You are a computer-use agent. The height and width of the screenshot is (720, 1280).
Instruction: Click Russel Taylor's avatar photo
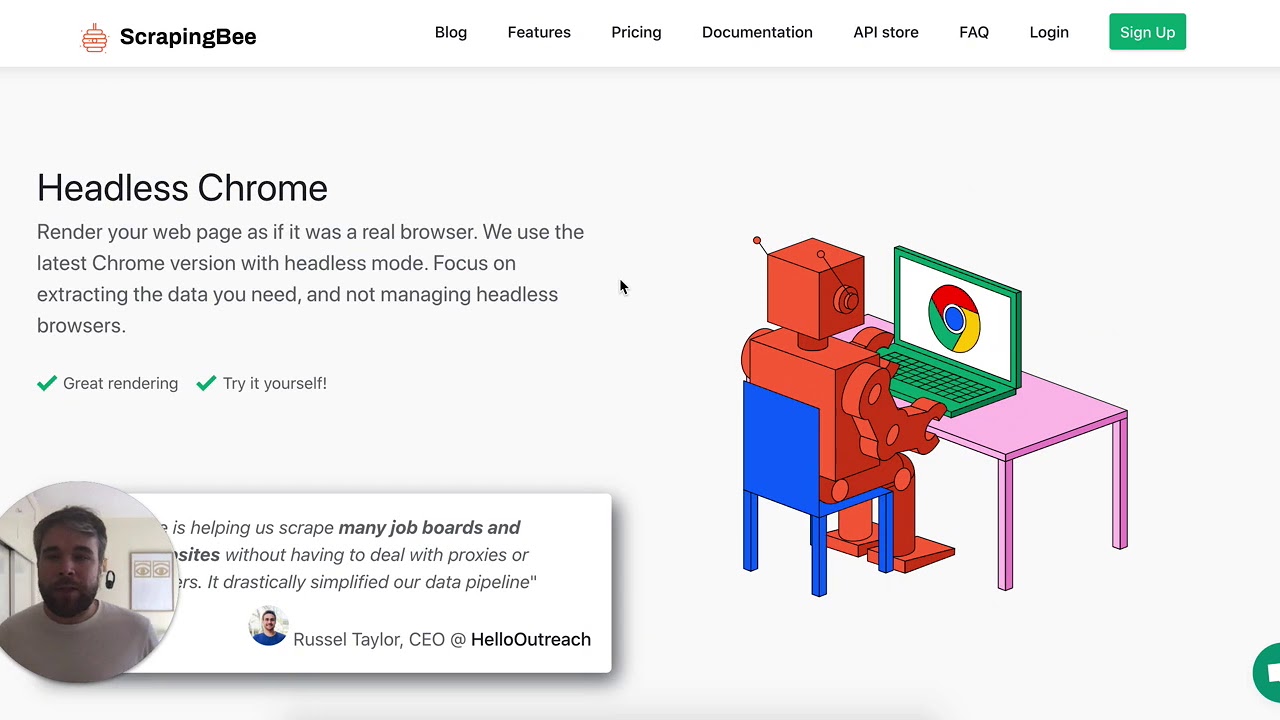[x=268, y=626]
